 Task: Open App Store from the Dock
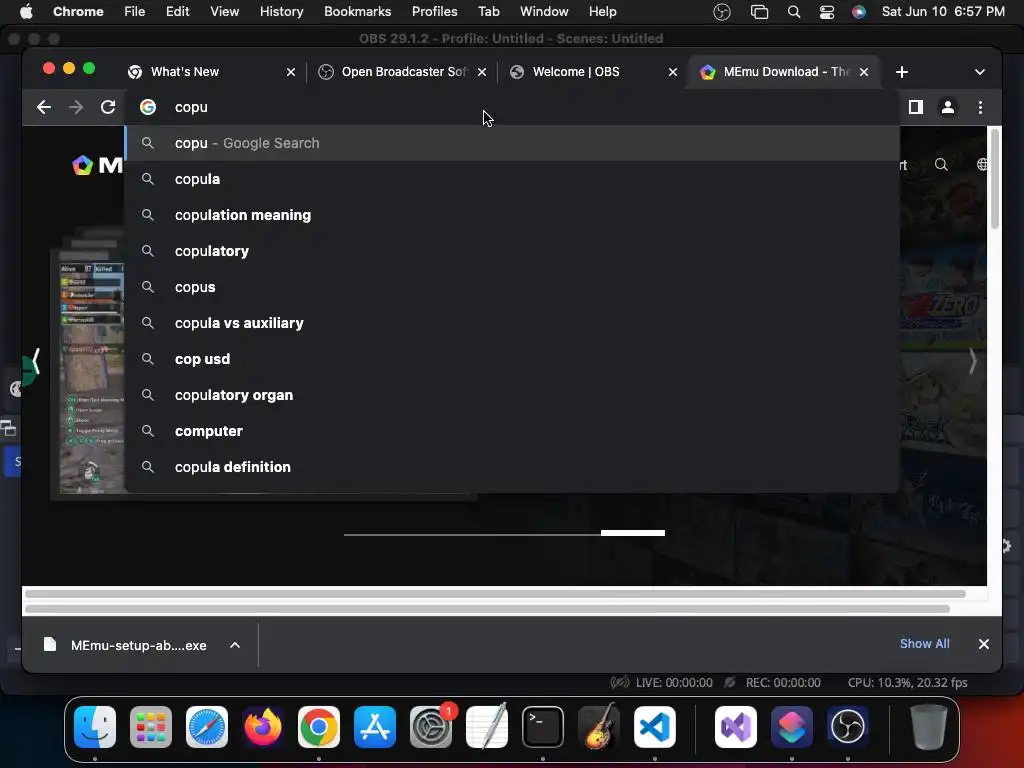[375, 726]
